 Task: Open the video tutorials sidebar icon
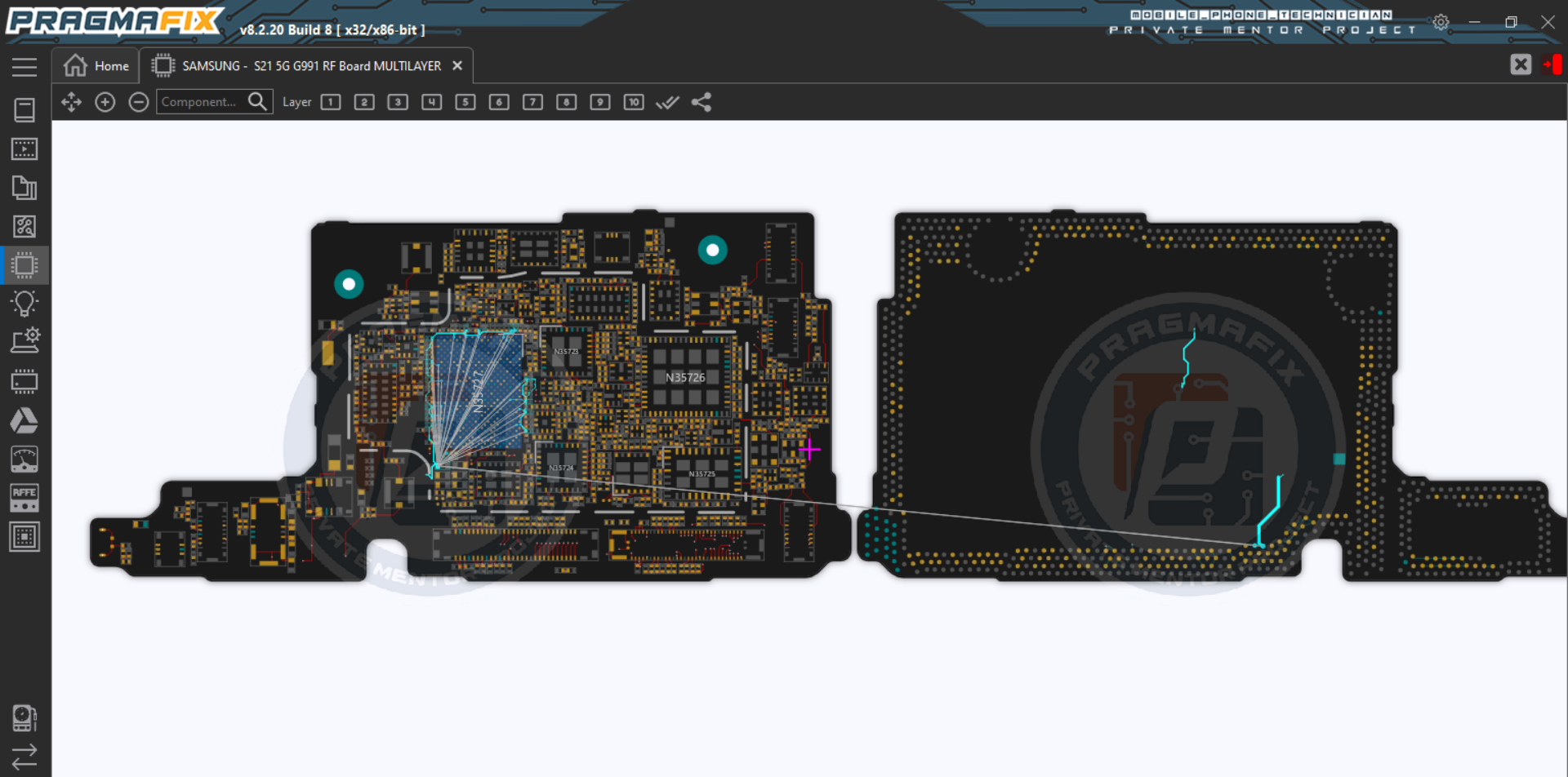(24, 149)
